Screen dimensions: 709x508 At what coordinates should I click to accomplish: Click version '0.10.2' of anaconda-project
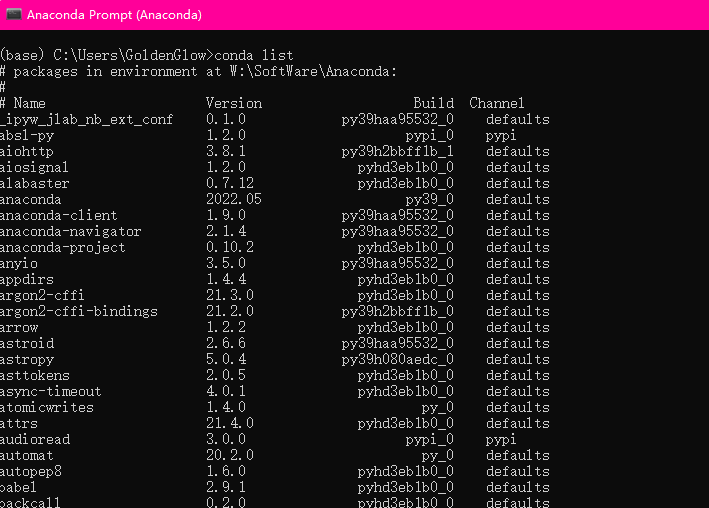pyautogui.click(x=230, y=247)
